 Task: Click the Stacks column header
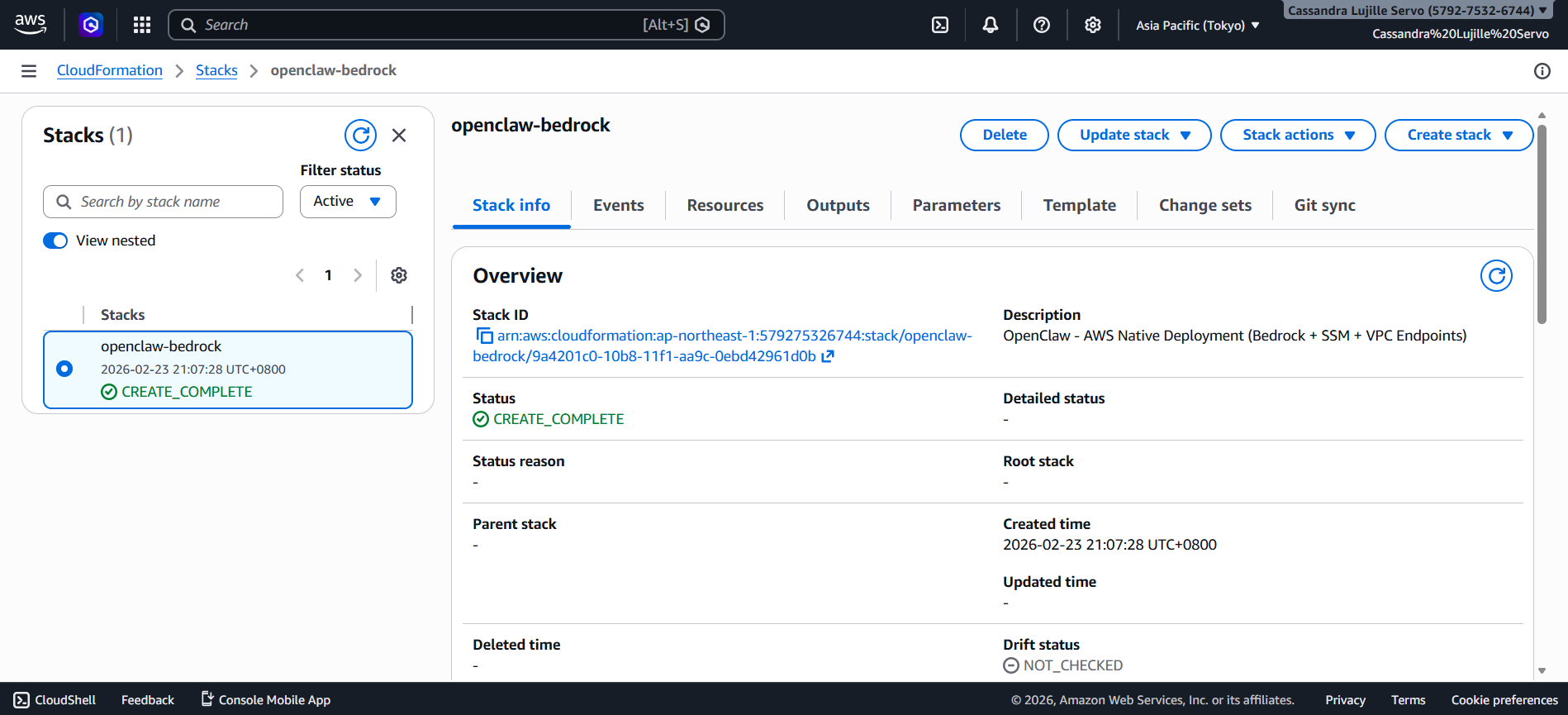point(122,315)
